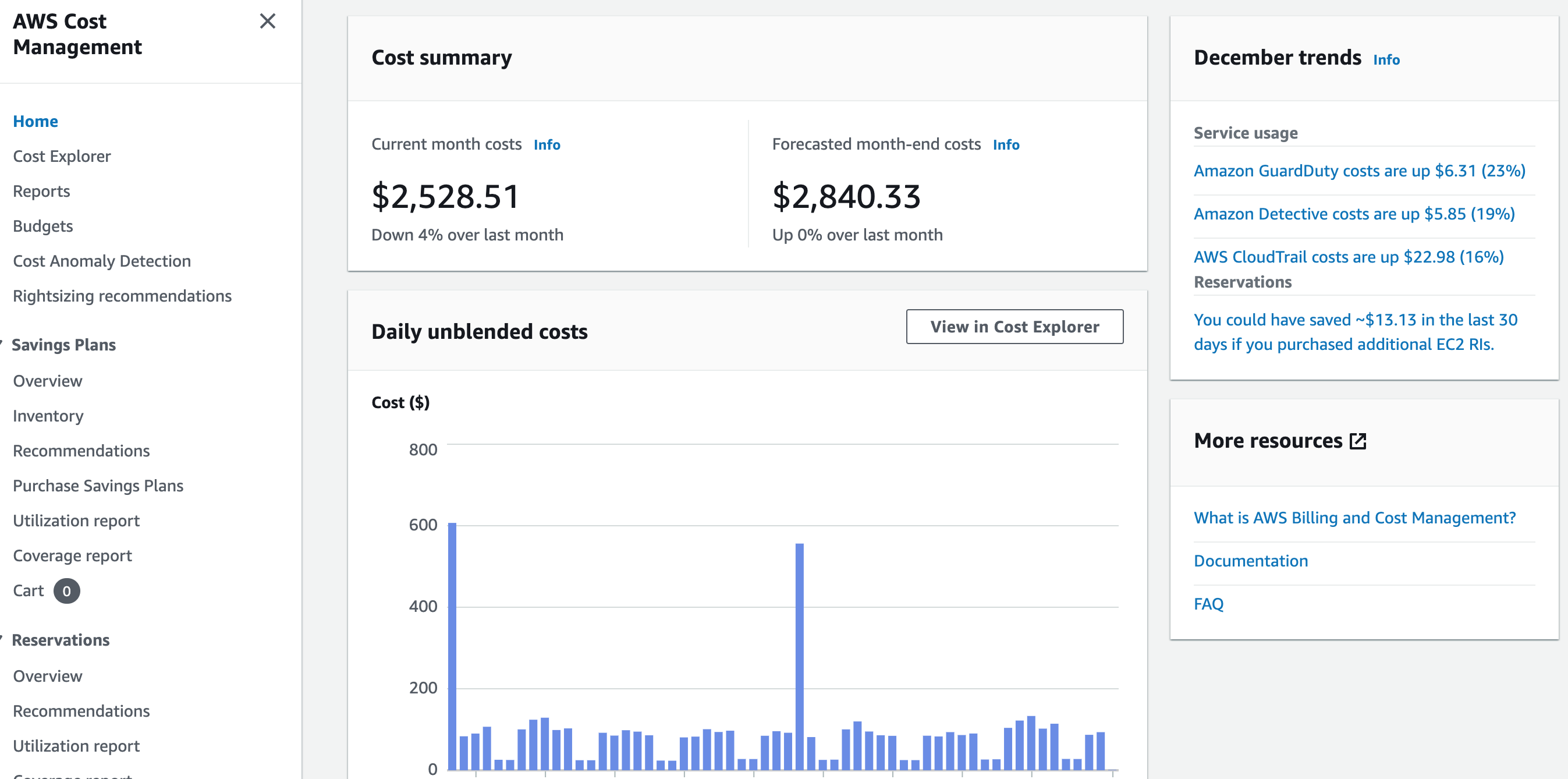Click the tallest first-day cost bar
The height and width of the screenshot is (779, 1568).
pyautogui.click(x=452, y=646)
